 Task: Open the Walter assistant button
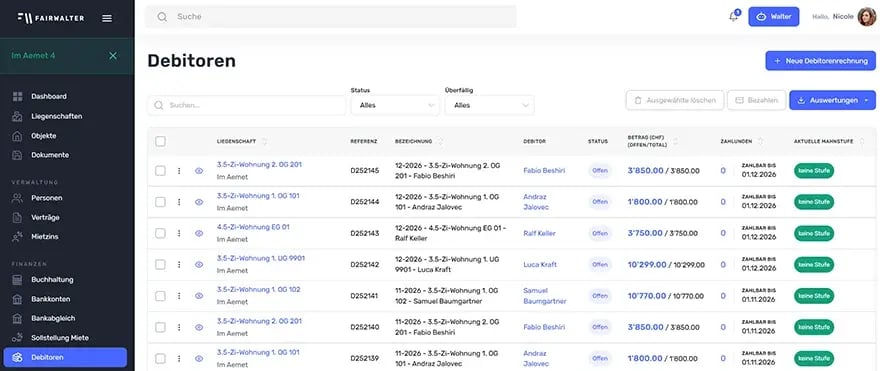click(773, 17)
